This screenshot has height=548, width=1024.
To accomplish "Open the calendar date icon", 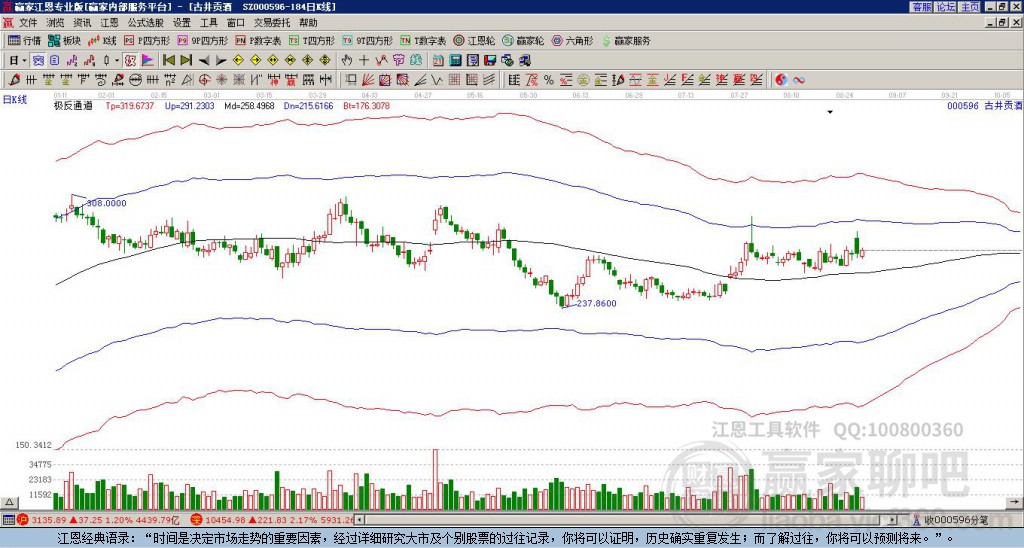I will point(438,61).
